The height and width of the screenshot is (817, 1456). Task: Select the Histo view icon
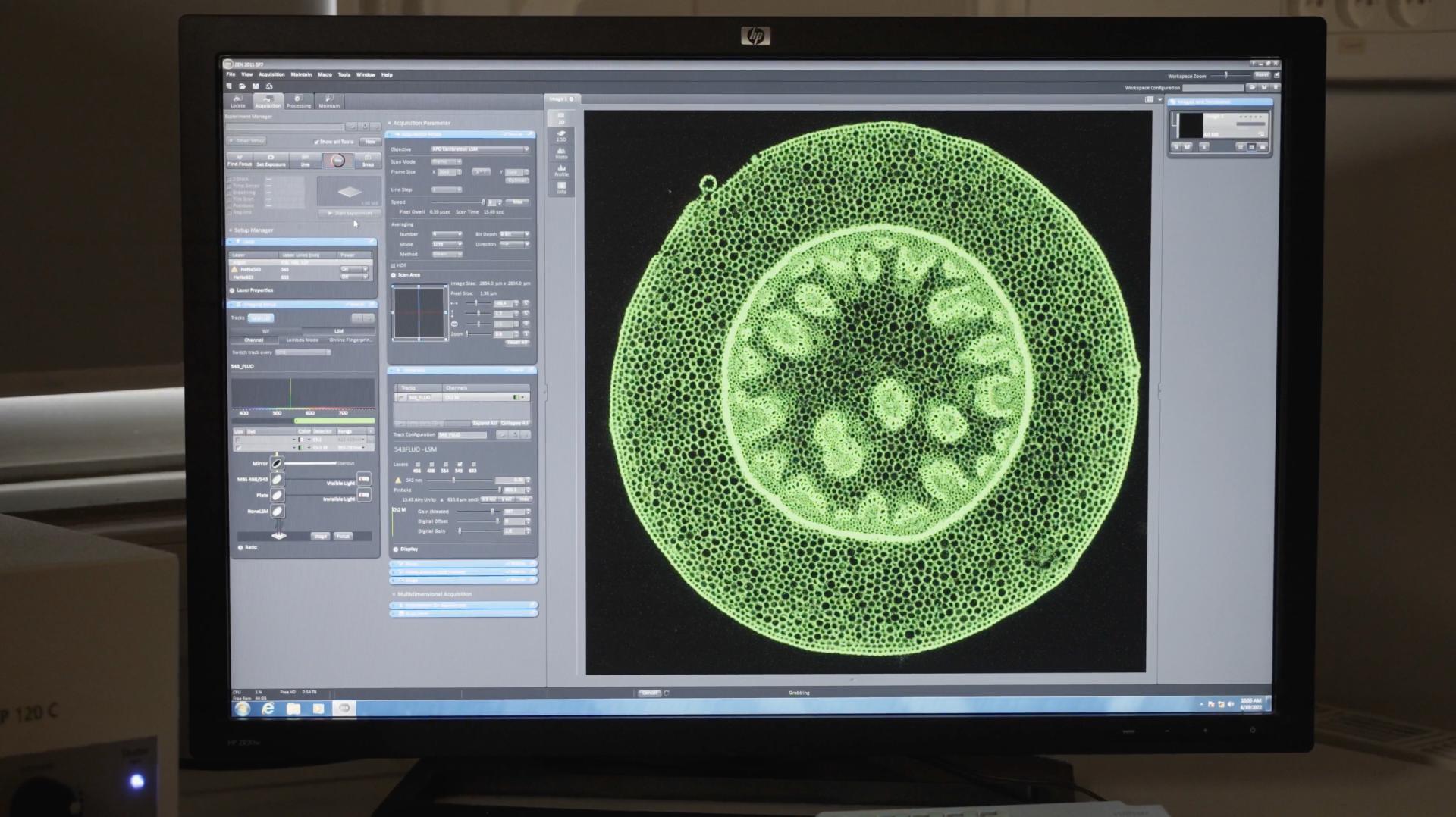tap(561, 153)
